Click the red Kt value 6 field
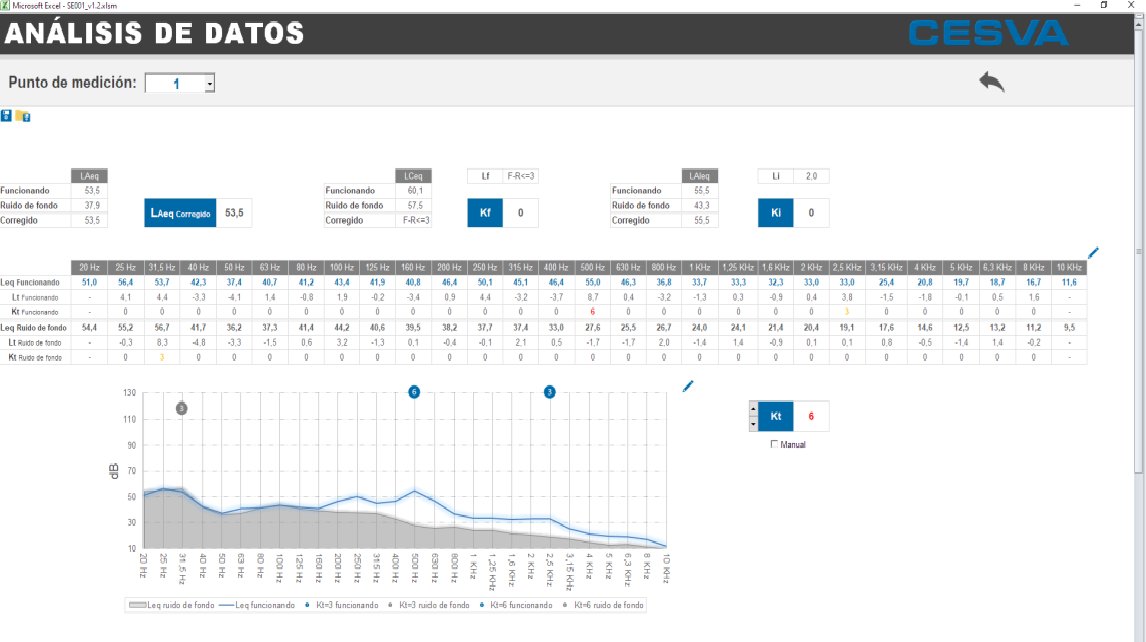The image size is (1146, 642). click(x=811, y=416)
